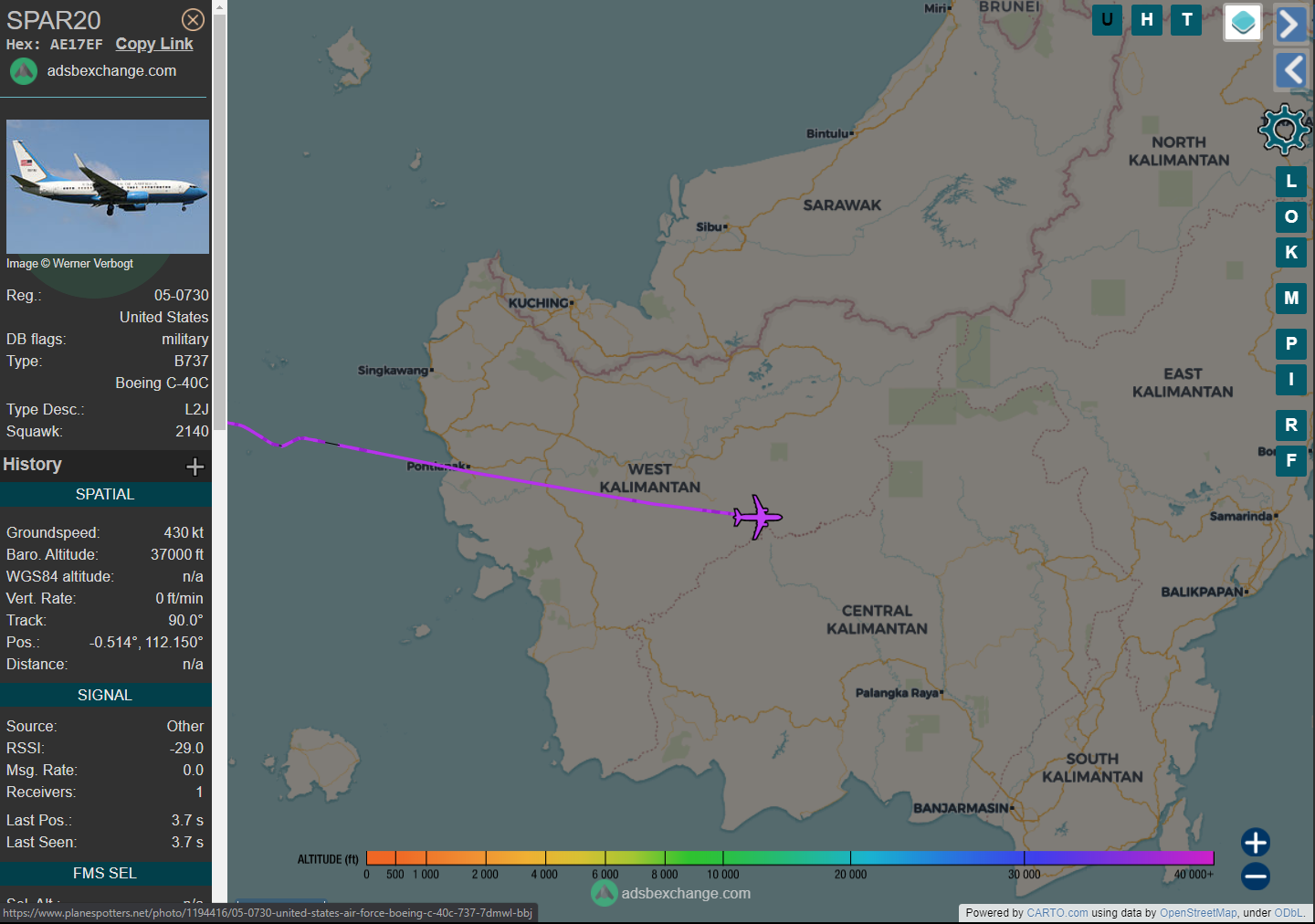1315x924 pixels.
Task: Click the Baro. Altitude value 37000 ft
Action: pos(177,555)
